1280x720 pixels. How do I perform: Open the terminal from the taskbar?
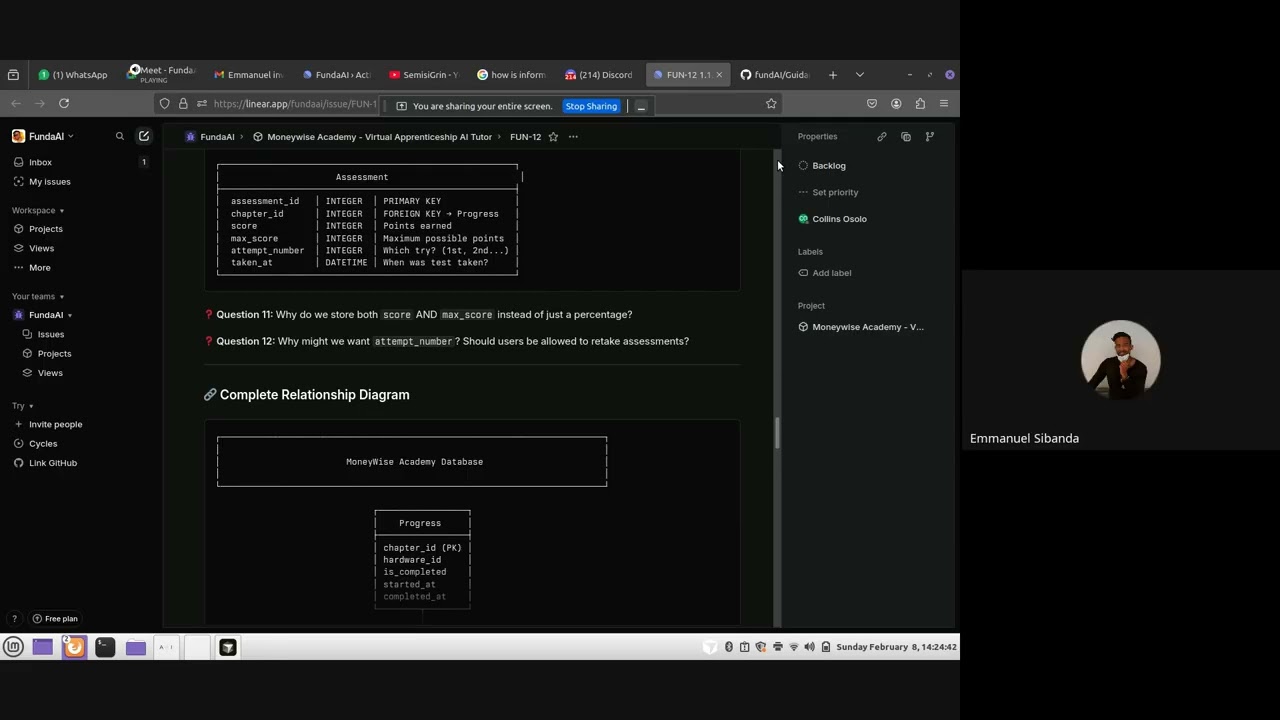coord(105,647)
